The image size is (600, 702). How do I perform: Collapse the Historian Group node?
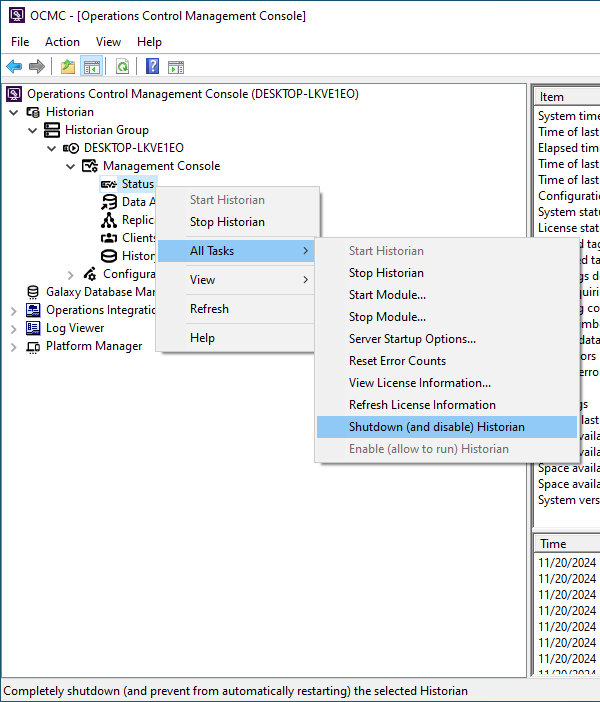[x=33, y=131]
